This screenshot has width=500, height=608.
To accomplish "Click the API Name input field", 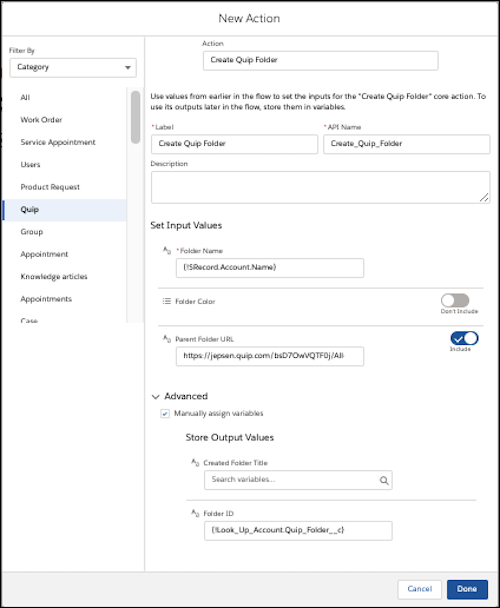I will [x=407, y=144].
